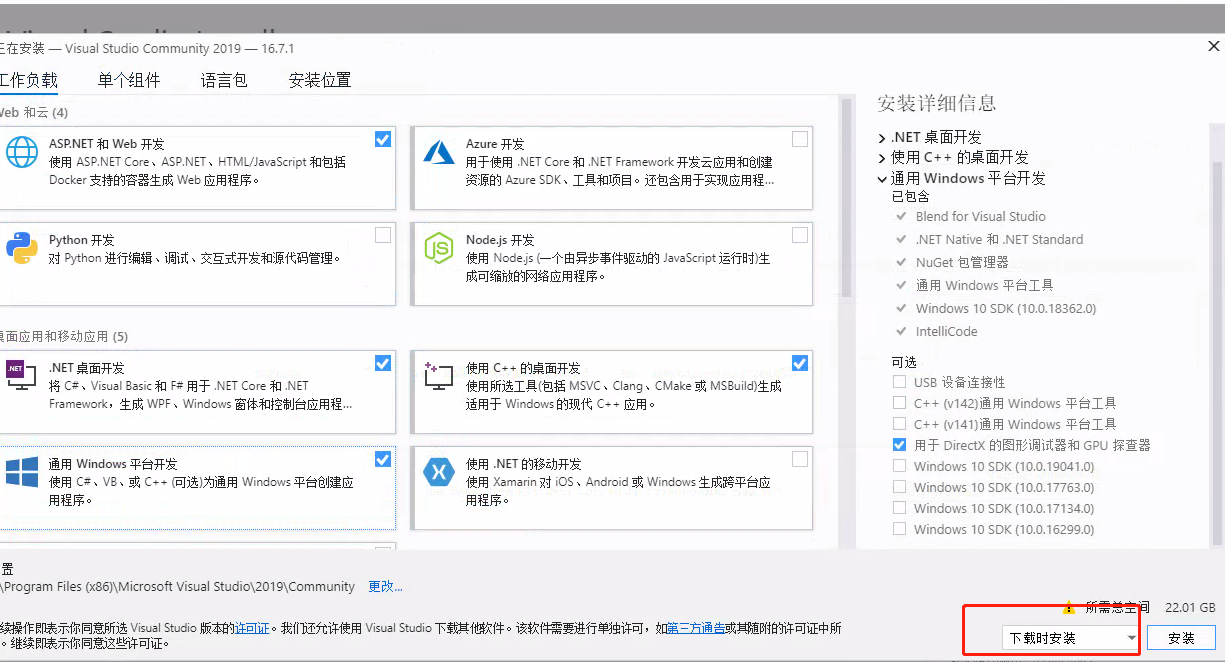Select the Blend for Visual Studio entry
This screenshot has height=662, width=1225.
(980, 216)
